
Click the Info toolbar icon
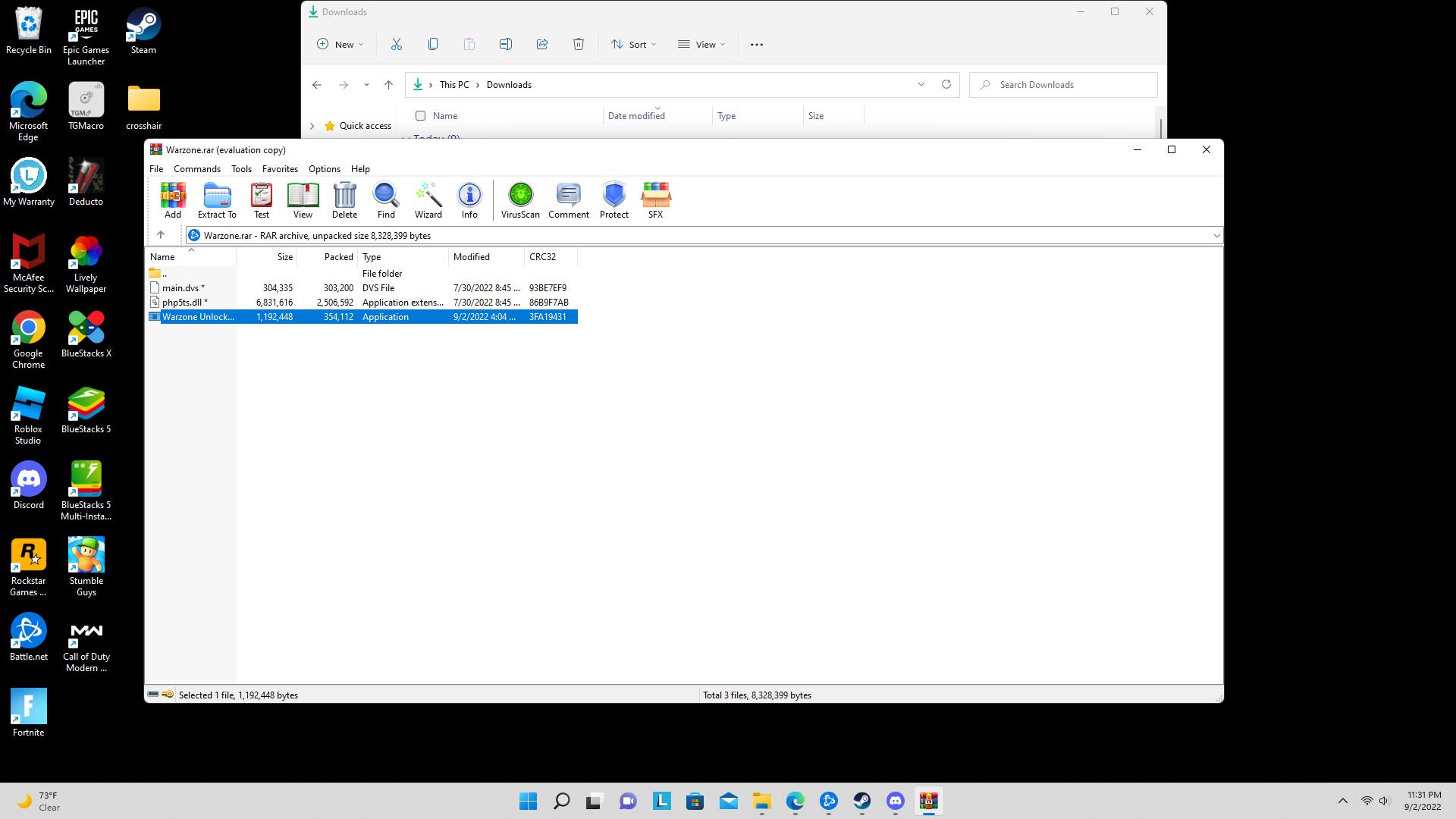click(x=469, y=200)
